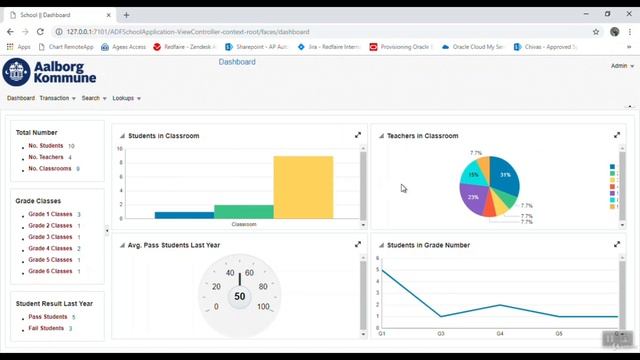
Task: Click the No. Students link
Action: coord(46,146)
